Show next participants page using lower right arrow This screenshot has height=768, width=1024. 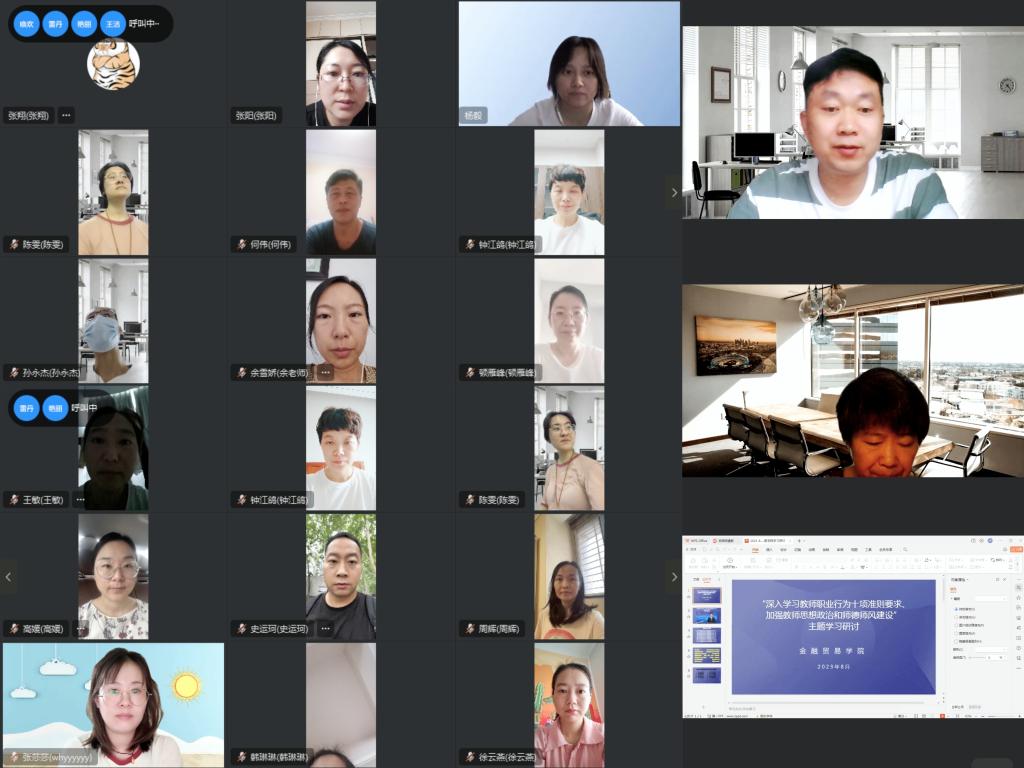point(673,576)
